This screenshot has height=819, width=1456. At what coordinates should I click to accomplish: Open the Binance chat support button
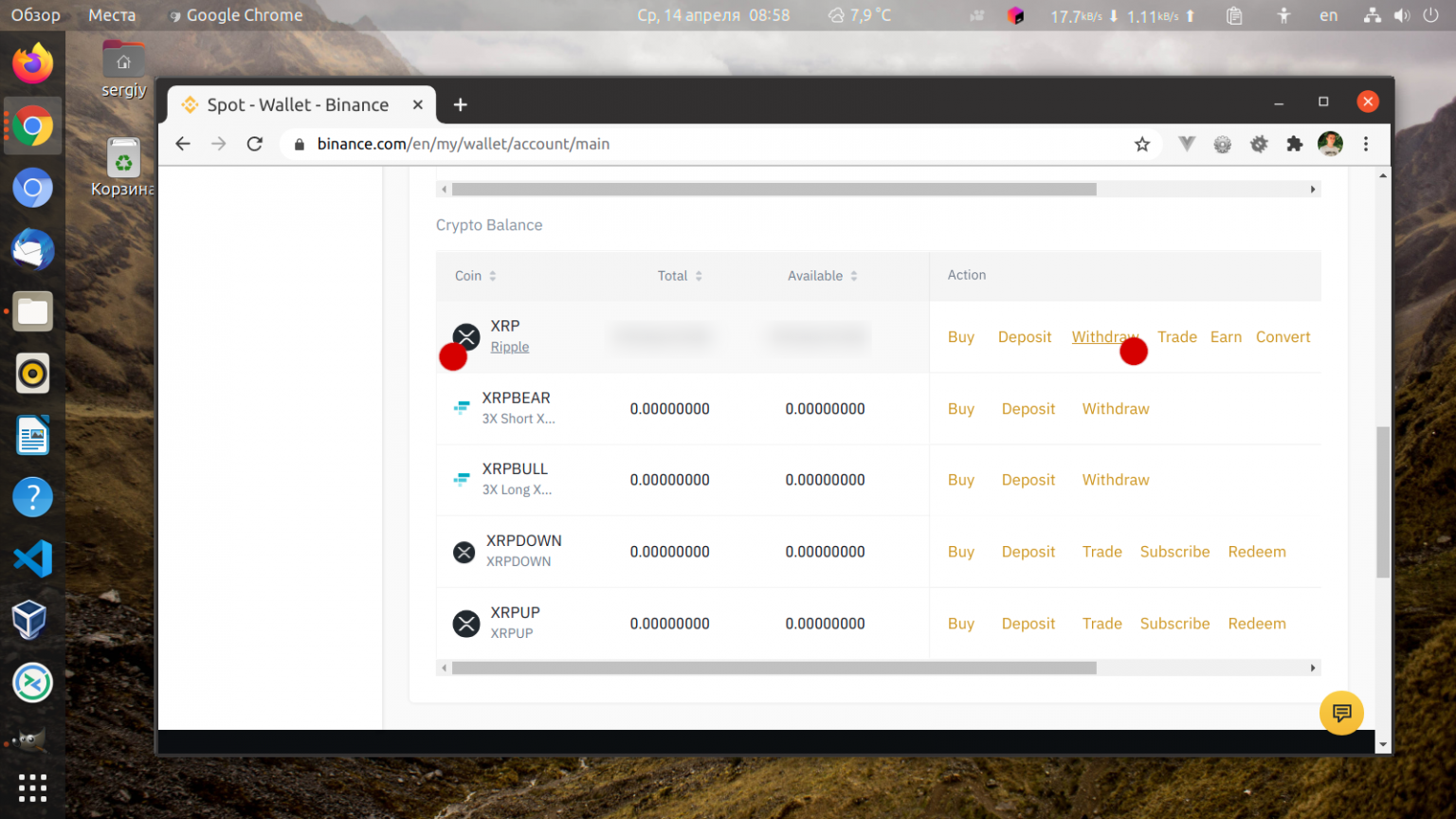[x=1341, y=713]
